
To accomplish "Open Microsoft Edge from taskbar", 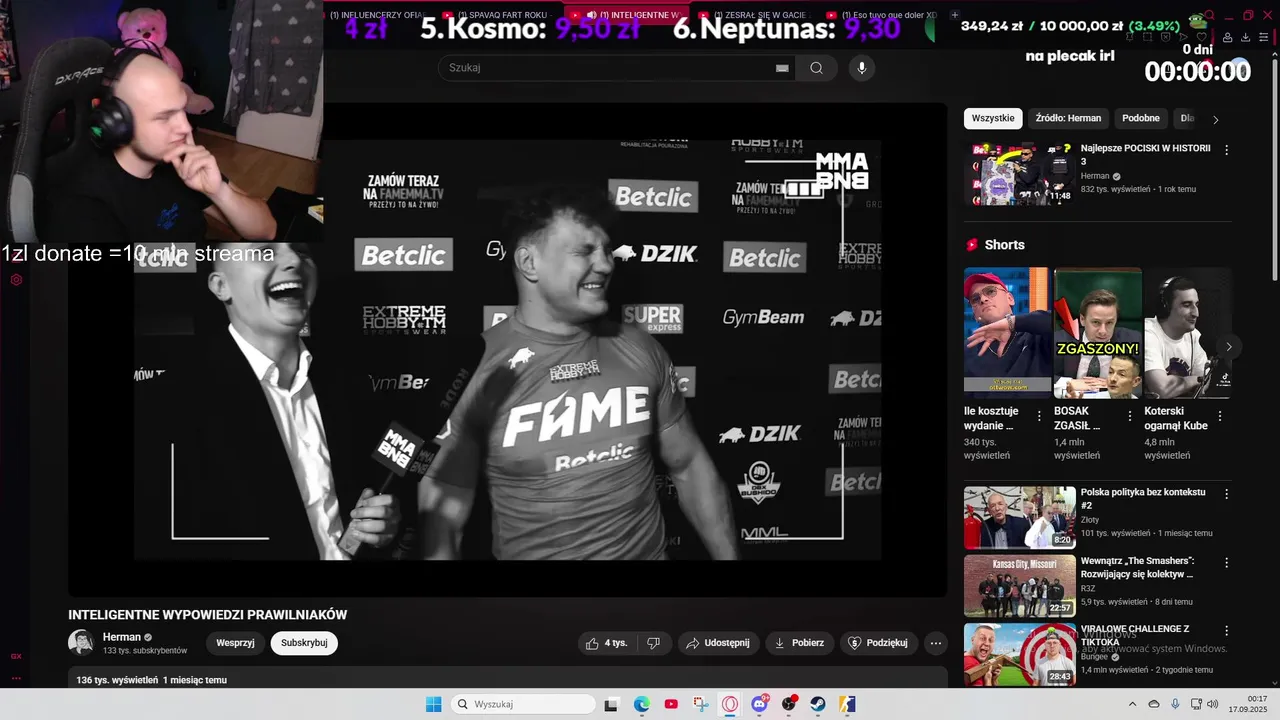I will click(x=641, y=704).
